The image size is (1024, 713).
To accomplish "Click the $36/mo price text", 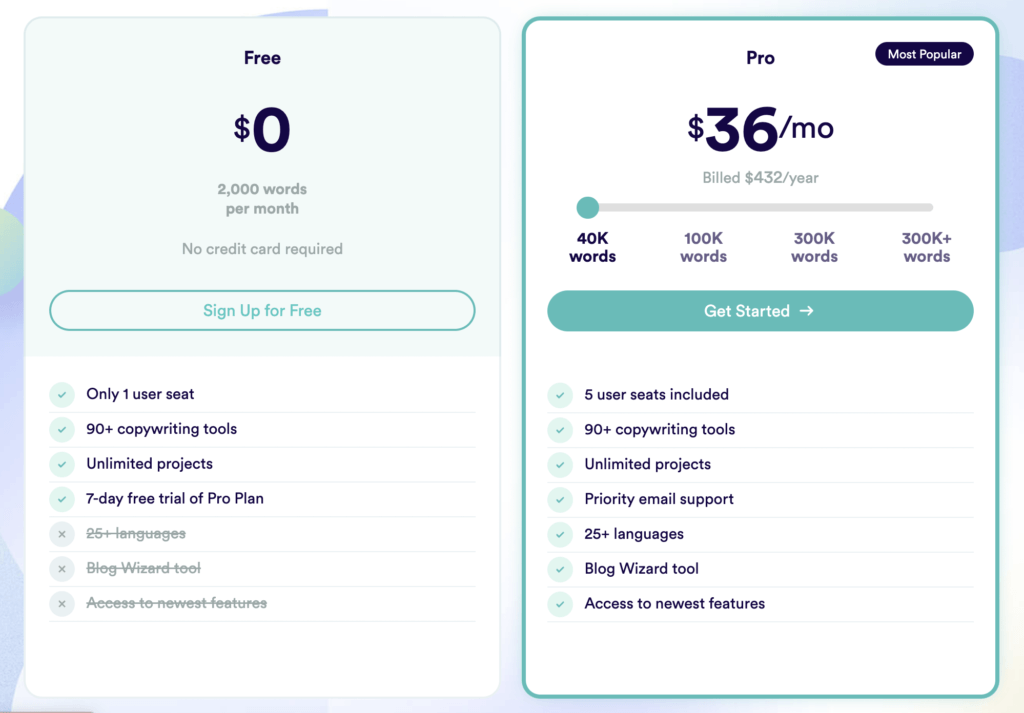I will (760, 129).
